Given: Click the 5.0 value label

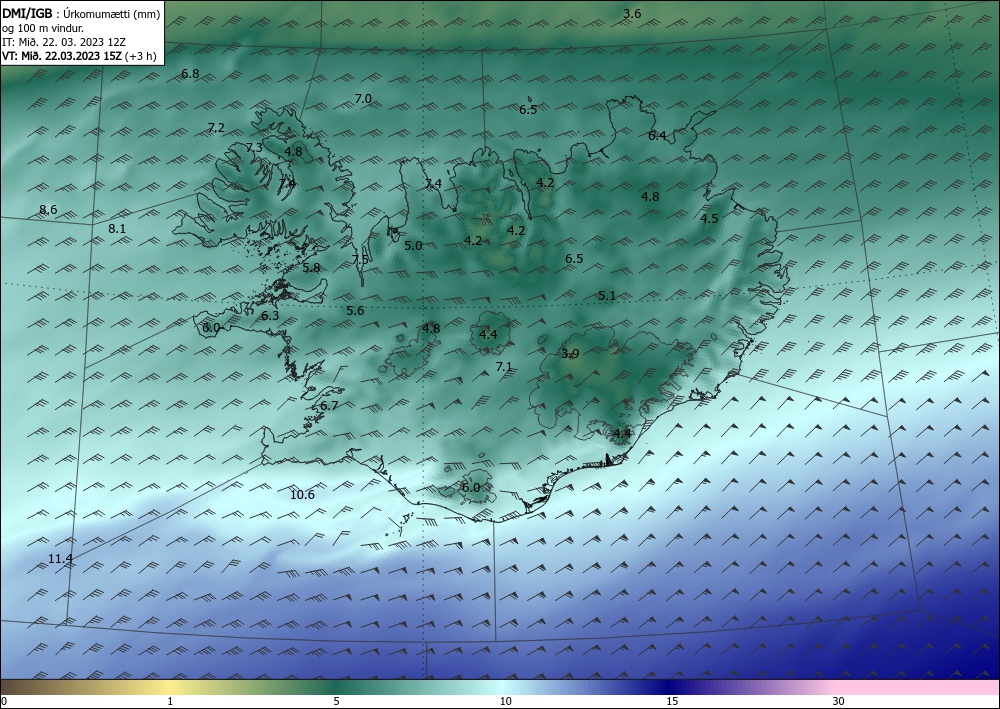Looking at the screenshot, I should tap(413, 245).
